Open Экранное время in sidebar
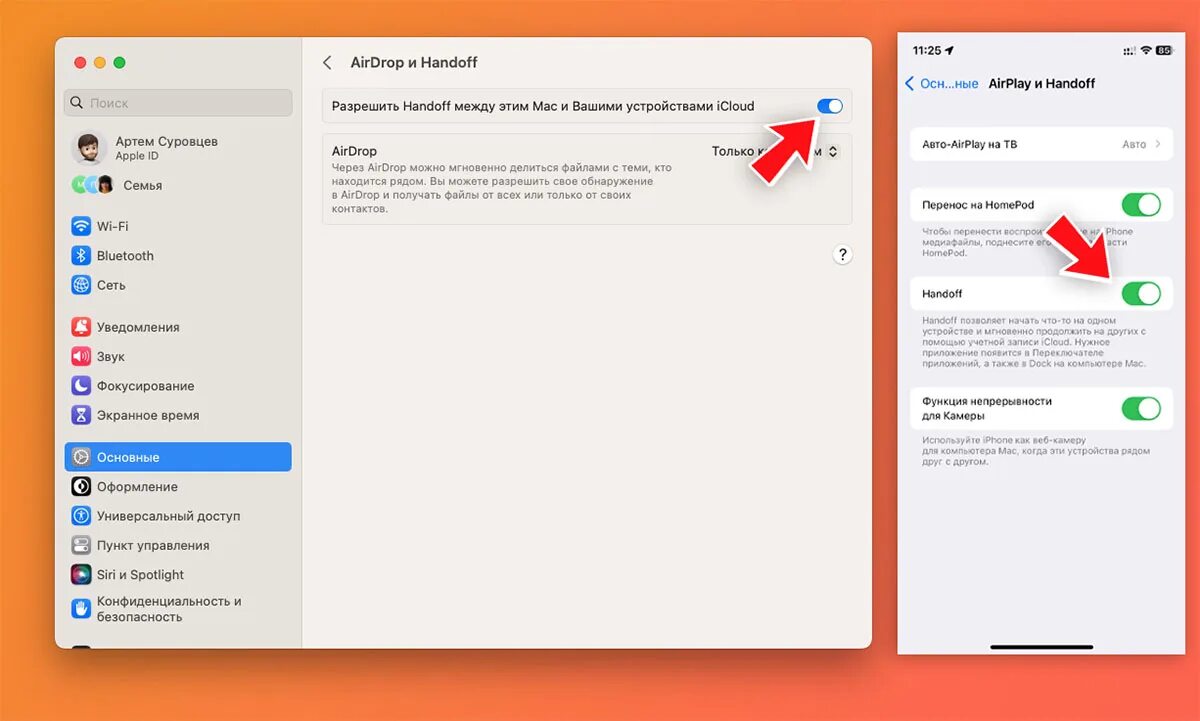The height and width of the screenshot is (721, 1200). click(178, 415)
